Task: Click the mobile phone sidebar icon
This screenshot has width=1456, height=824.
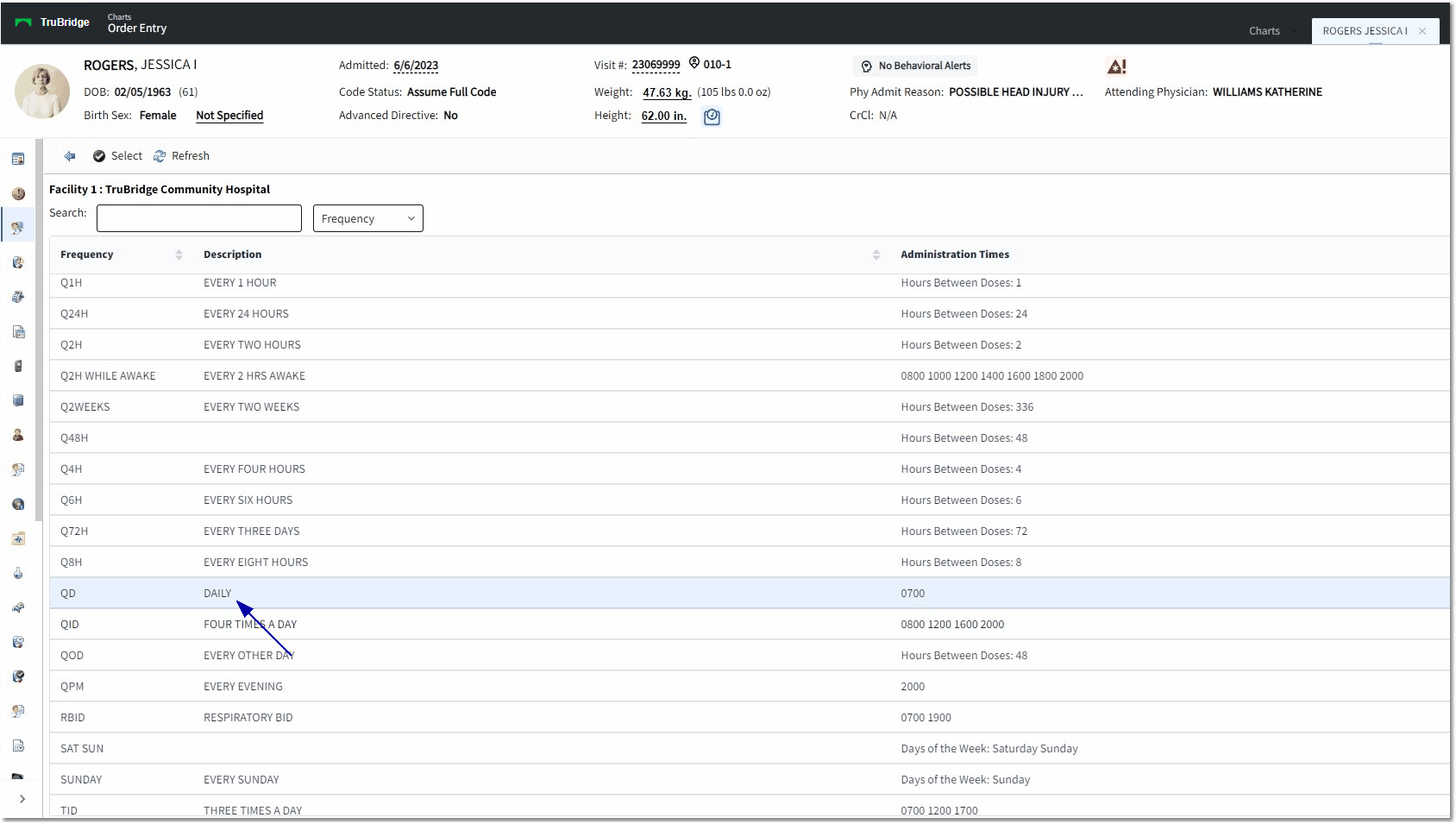Action: [18, 366]
